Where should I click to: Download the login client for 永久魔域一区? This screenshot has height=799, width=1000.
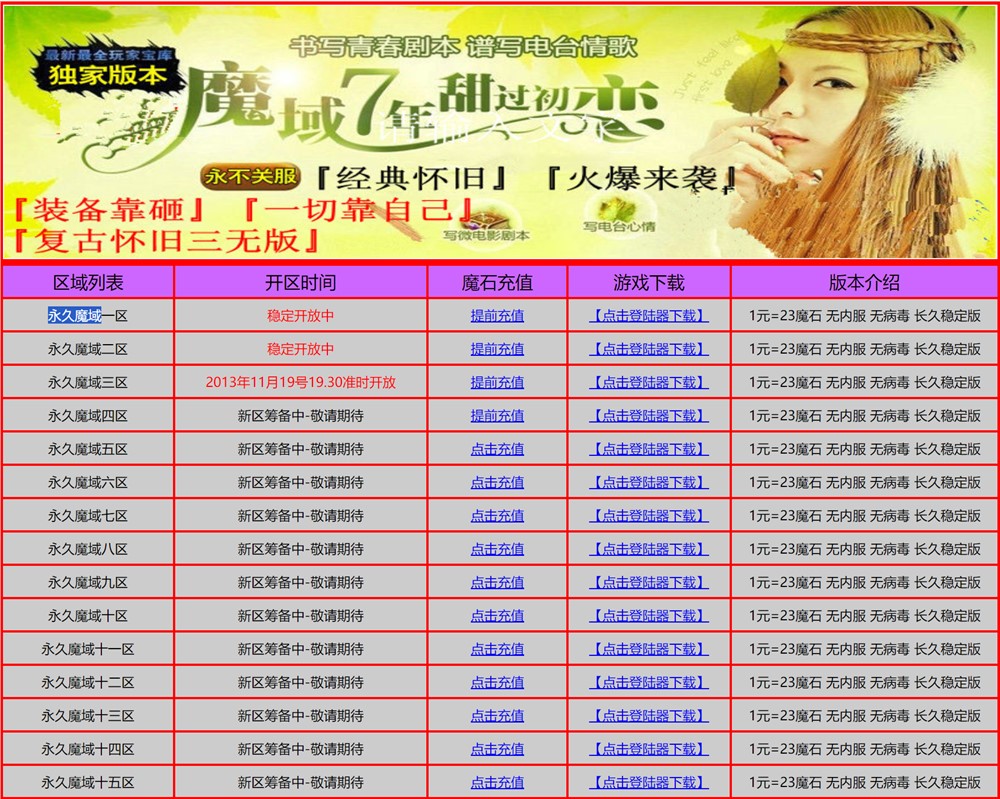(648, 316)
